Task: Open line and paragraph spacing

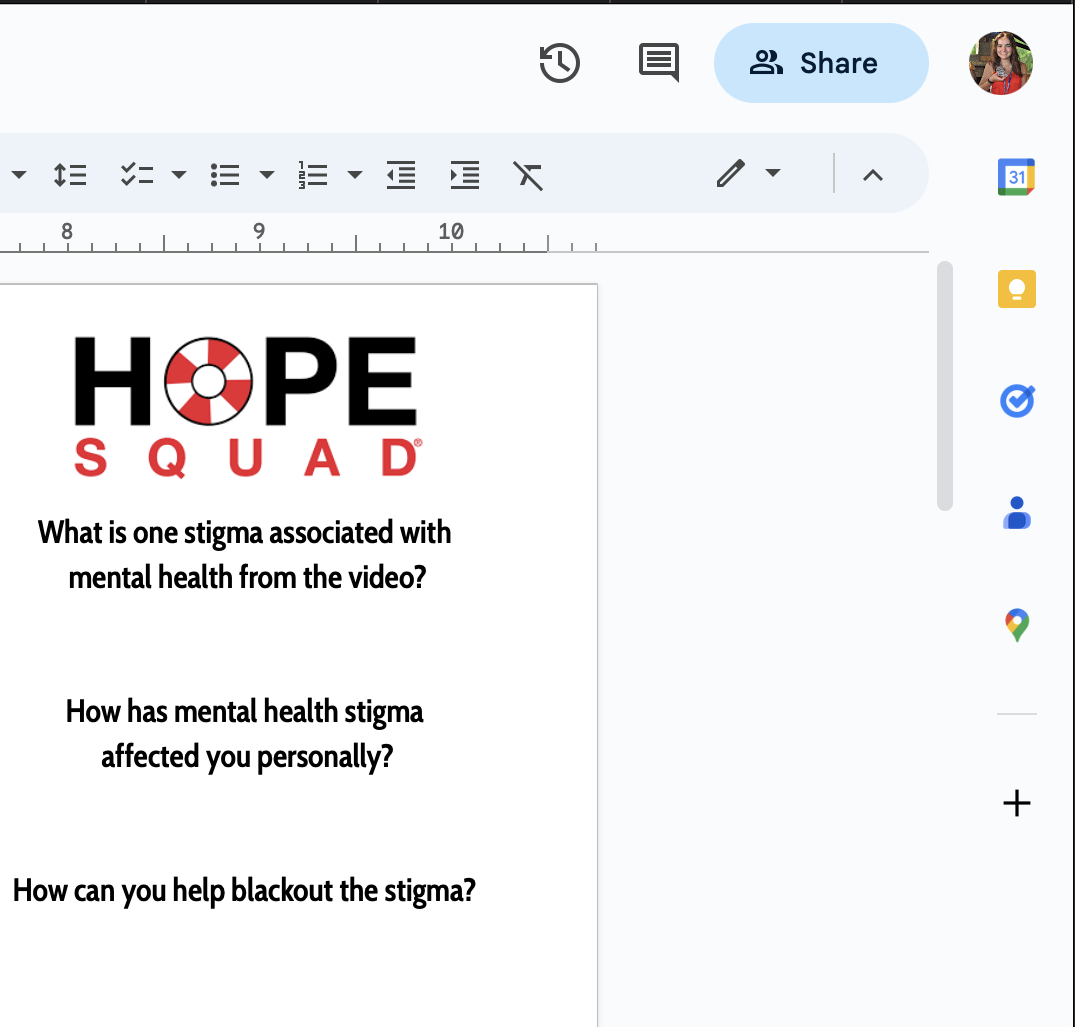Action: 69,175
